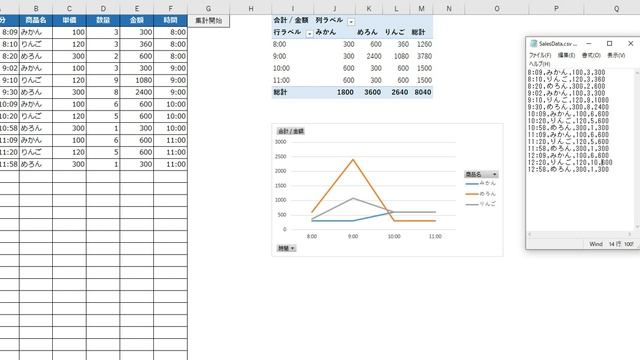Click the 合計 / 金額 field button on chart
Viewport: 640px width, 360px height.
[291, 131]
